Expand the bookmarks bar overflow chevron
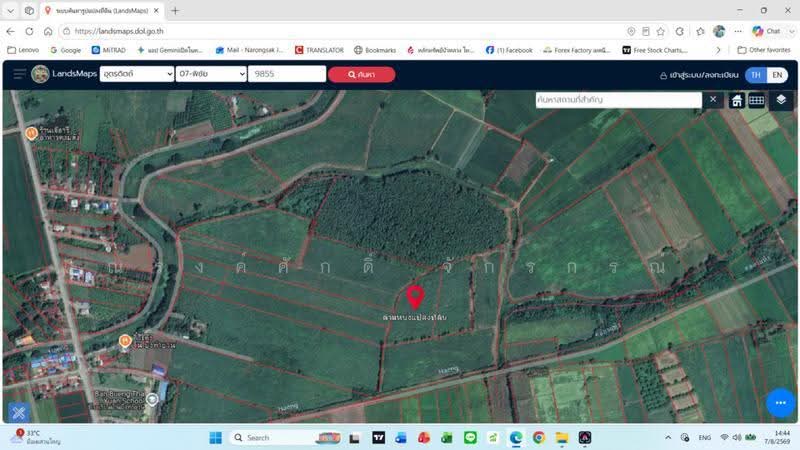800x450 pixels. (718, 50)
